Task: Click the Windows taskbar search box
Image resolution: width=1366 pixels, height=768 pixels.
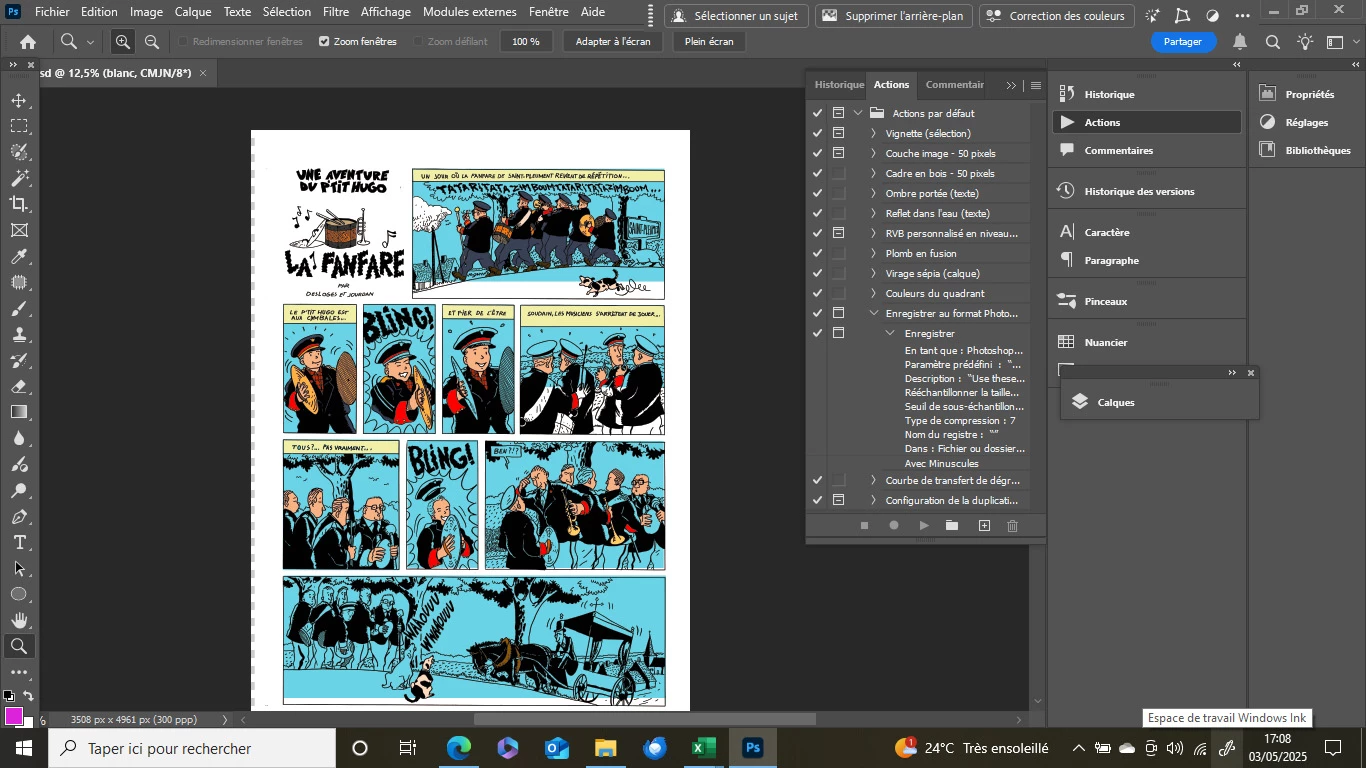Action: click(192, 748)
